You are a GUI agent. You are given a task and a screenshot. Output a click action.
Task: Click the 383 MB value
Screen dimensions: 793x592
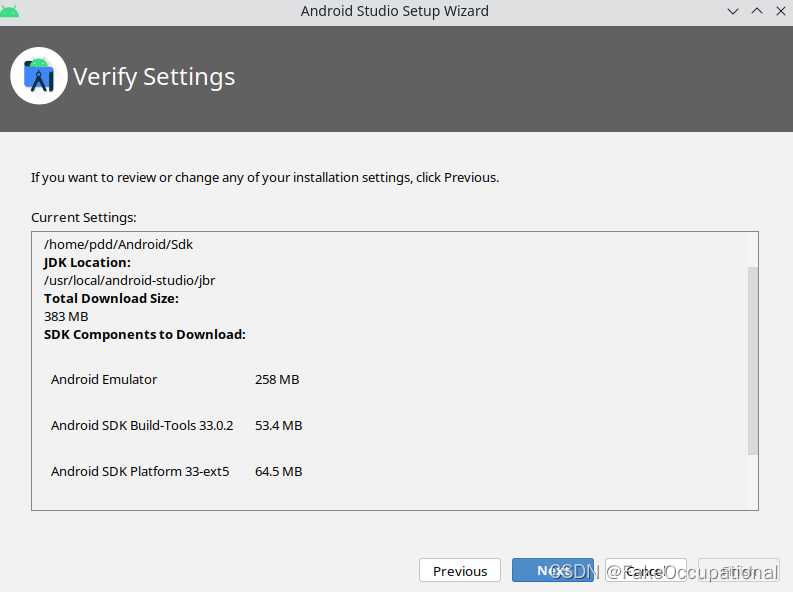coord(66,316)
